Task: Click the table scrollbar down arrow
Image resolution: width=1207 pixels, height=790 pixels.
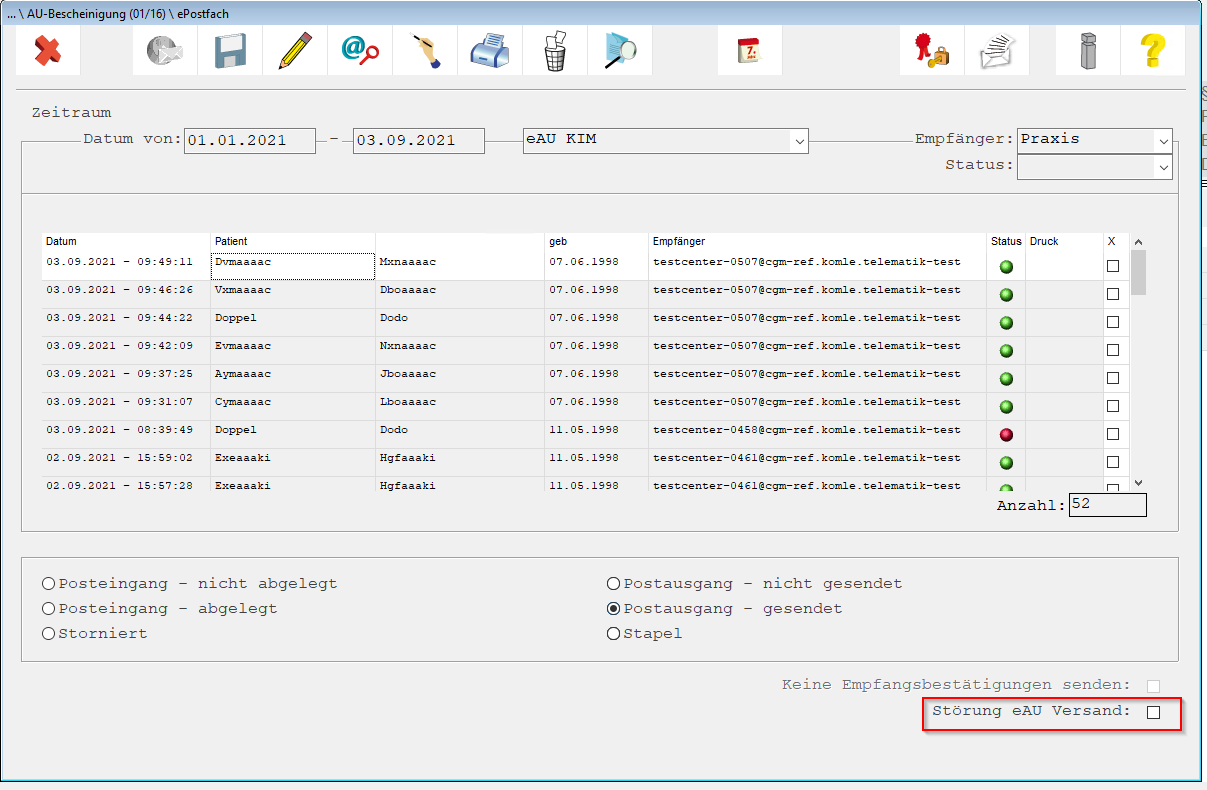Action: tap(1138, 483)
